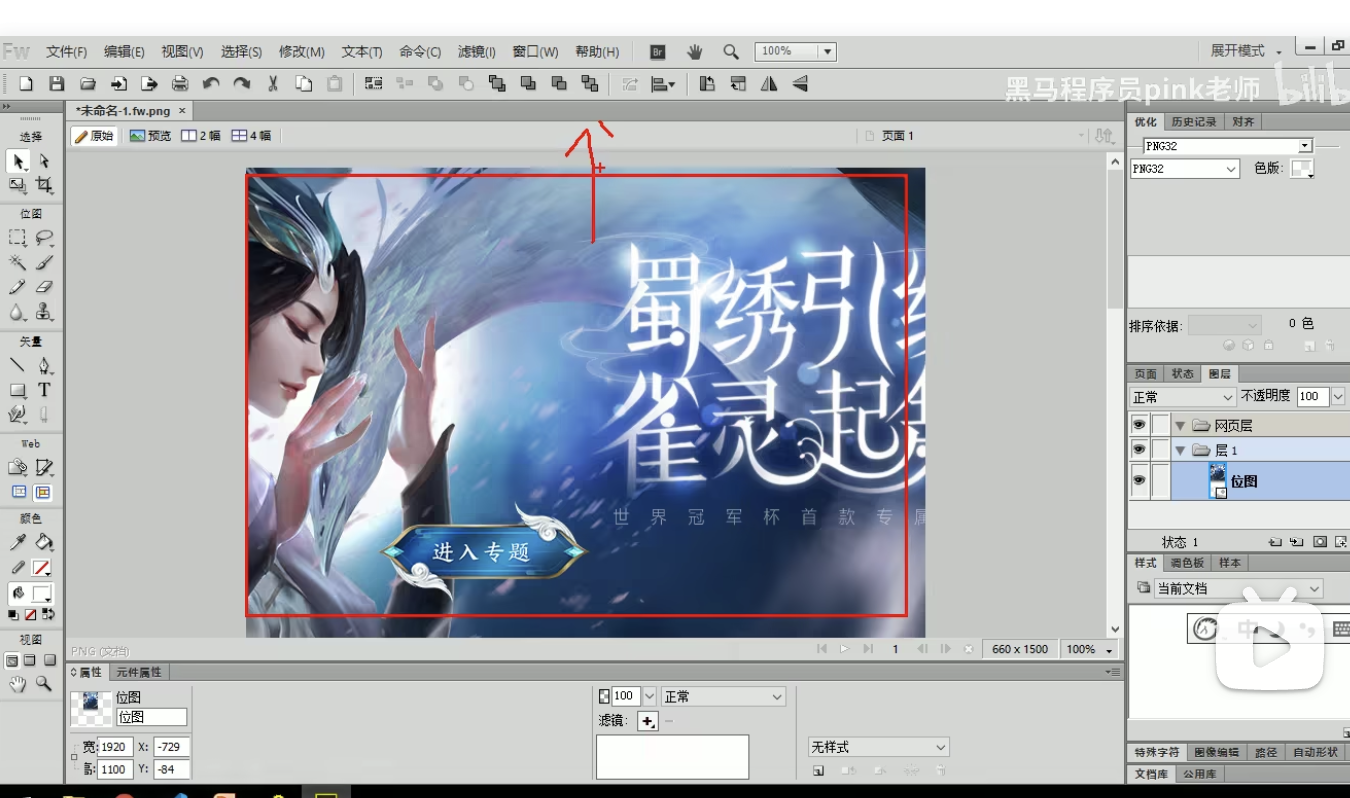Open the 修改(M) menu
Image resolution: width=1350 pixels, height=798 pixels.
pos(301,52)
